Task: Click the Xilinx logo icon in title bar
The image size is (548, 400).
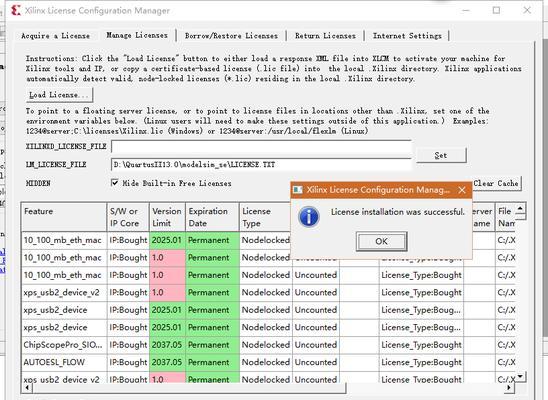Action: (15, 10)
